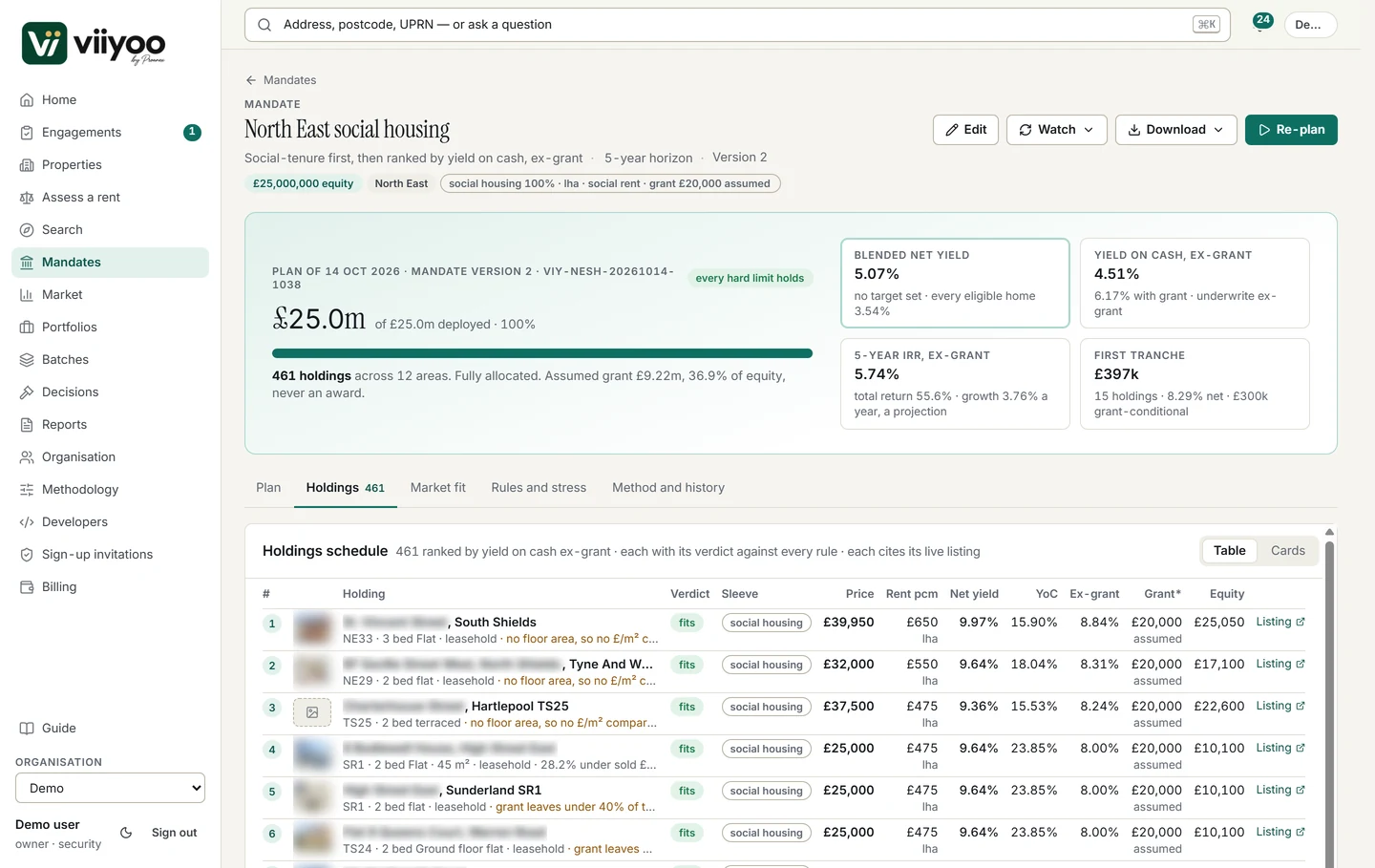
Task: Open Methodology sliders icon
Action: point(27,490)
